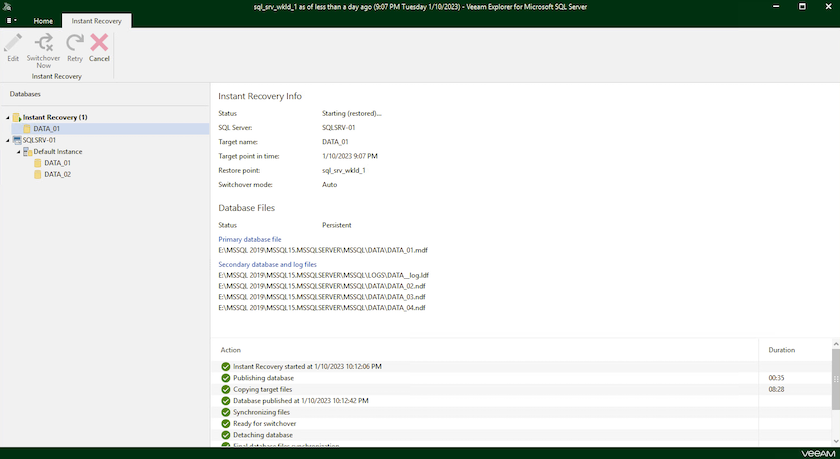This screenshot has width=840, height=459.
Task: Click the Action column header
Action: pyautogui.click(x=231, y=350)
